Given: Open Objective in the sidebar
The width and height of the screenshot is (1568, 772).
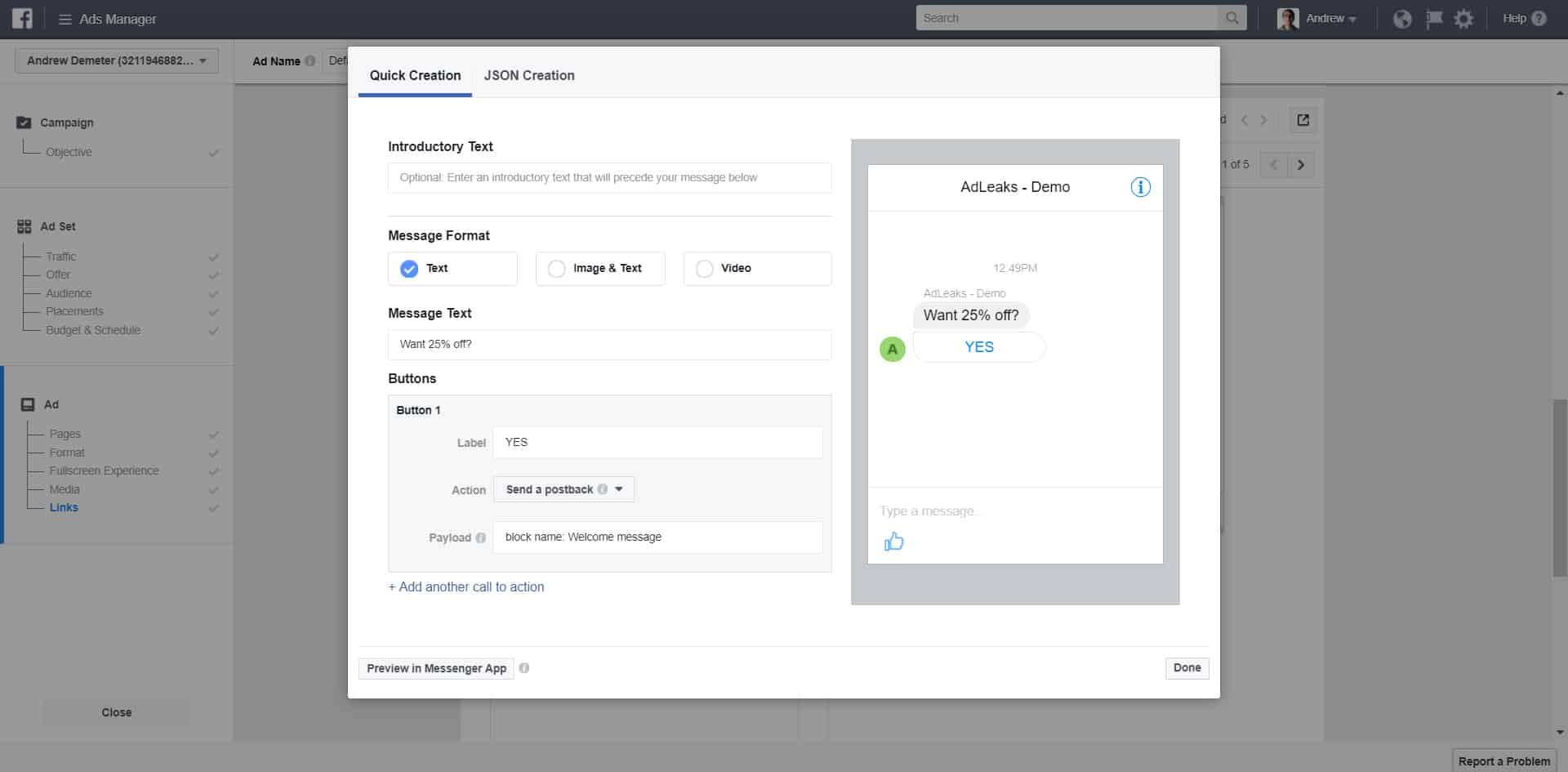Looking at the screenshot, I should [x=69, y=152].
